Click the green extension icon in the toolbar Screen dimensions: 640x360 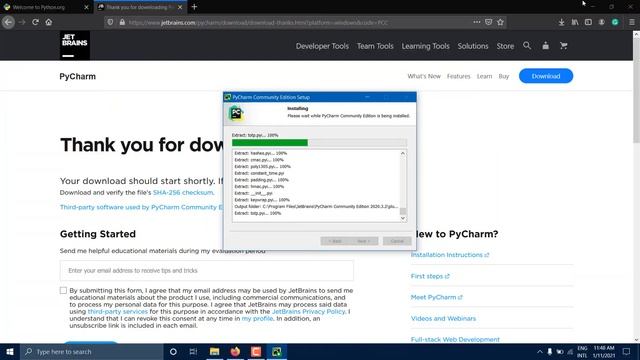(615, 22)
